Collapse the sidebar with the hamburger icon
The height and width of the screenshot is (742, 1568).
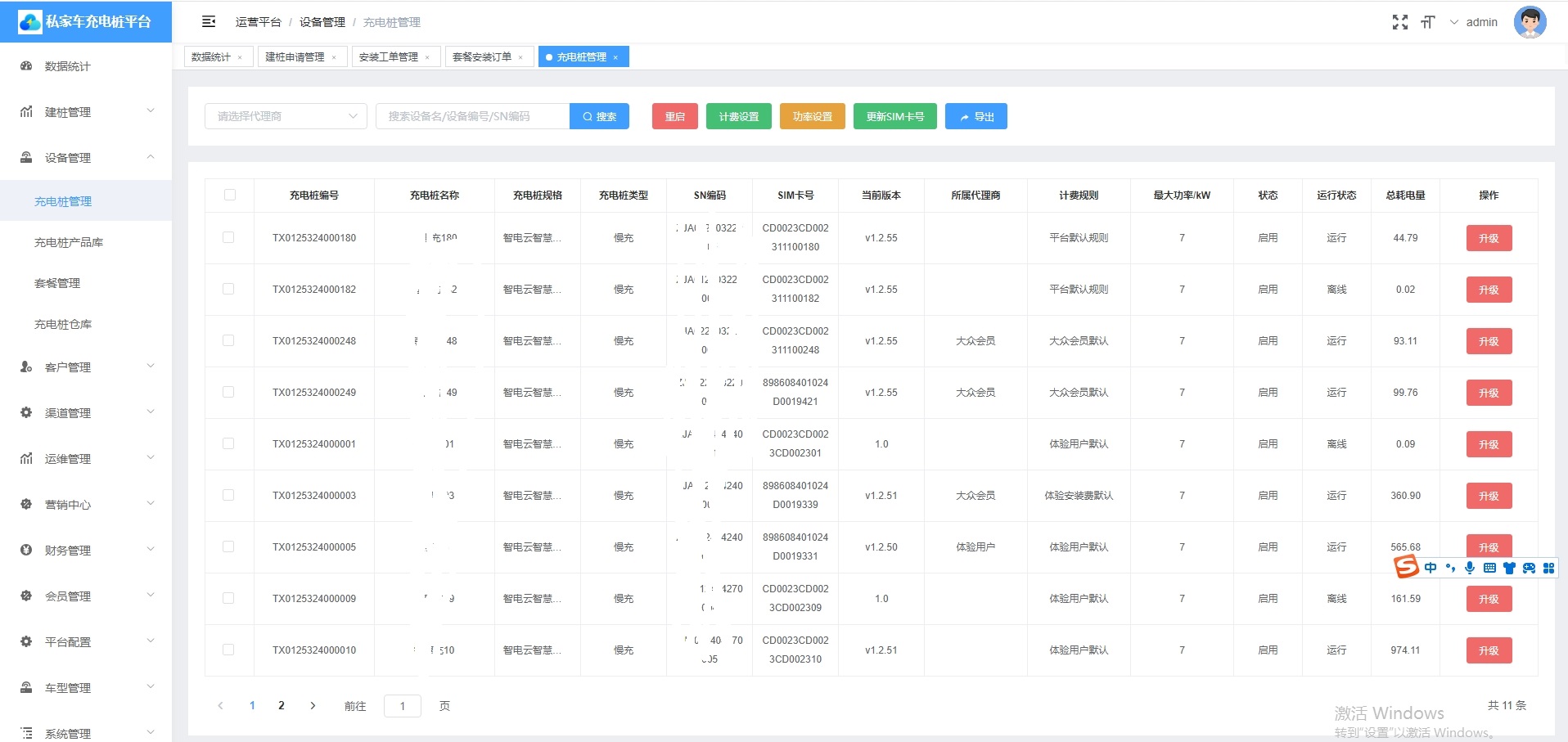tap(209, 22)
